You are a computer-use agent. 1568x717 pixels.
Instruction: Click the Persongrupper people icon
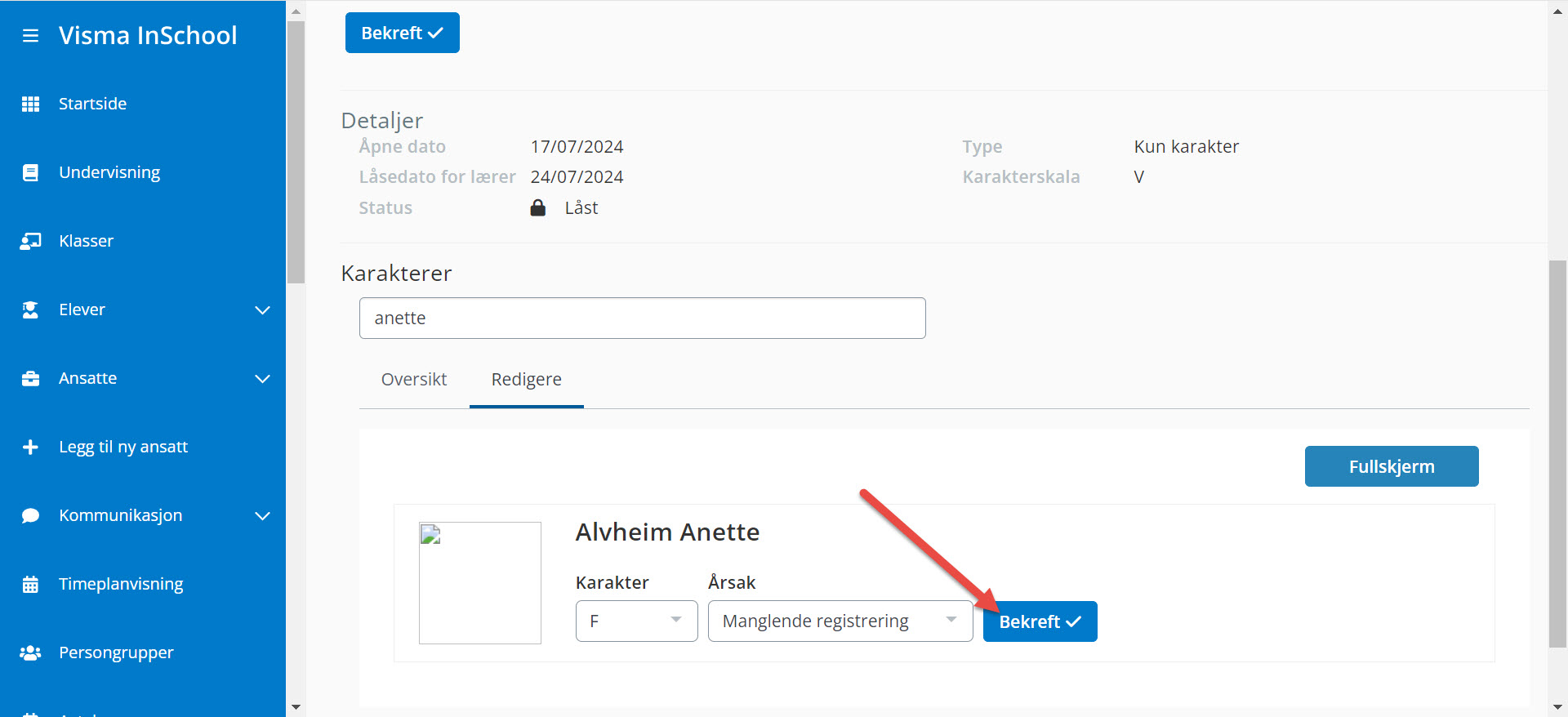(x=30, y=652)
